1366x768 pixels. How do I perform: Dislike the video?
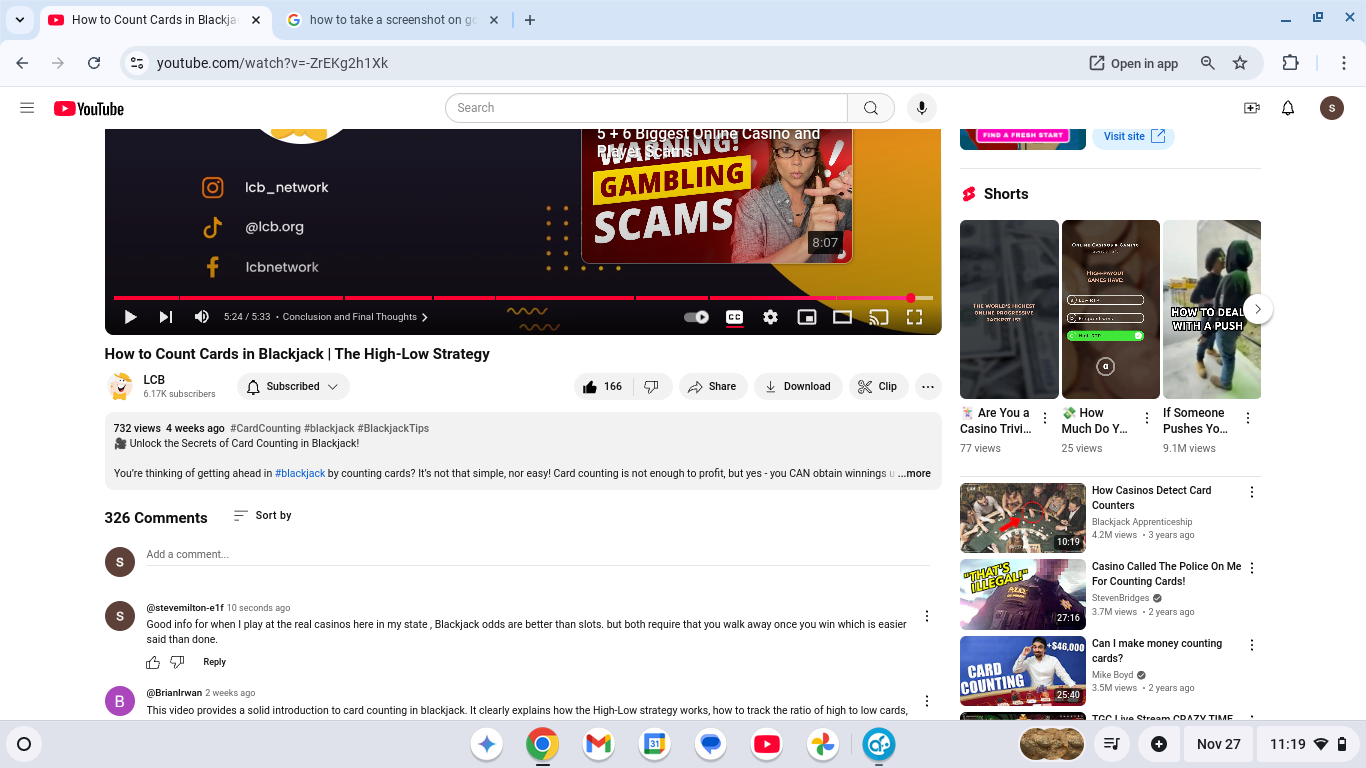click(651, 386)
